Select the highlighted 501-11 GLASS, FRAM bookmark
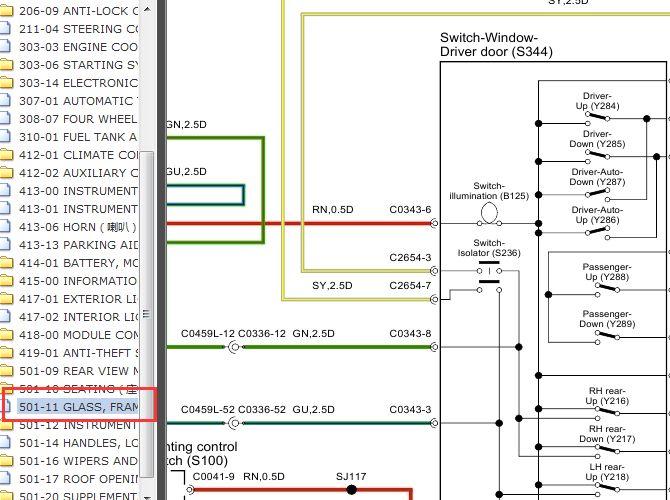This screenshot has width=670, height=500. pos(78,407)
